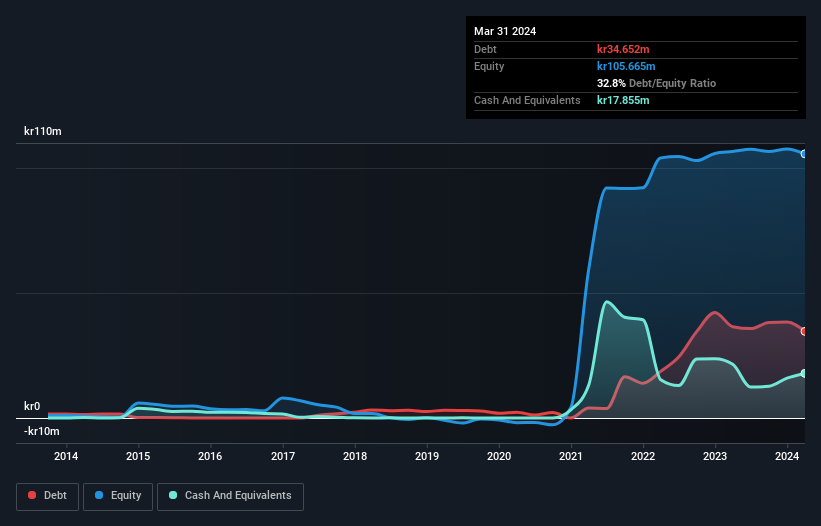Image resolution: width=821 pixels, height=526 pixels.
Task: Click the 2017 x-axis label
Action: 283,456
